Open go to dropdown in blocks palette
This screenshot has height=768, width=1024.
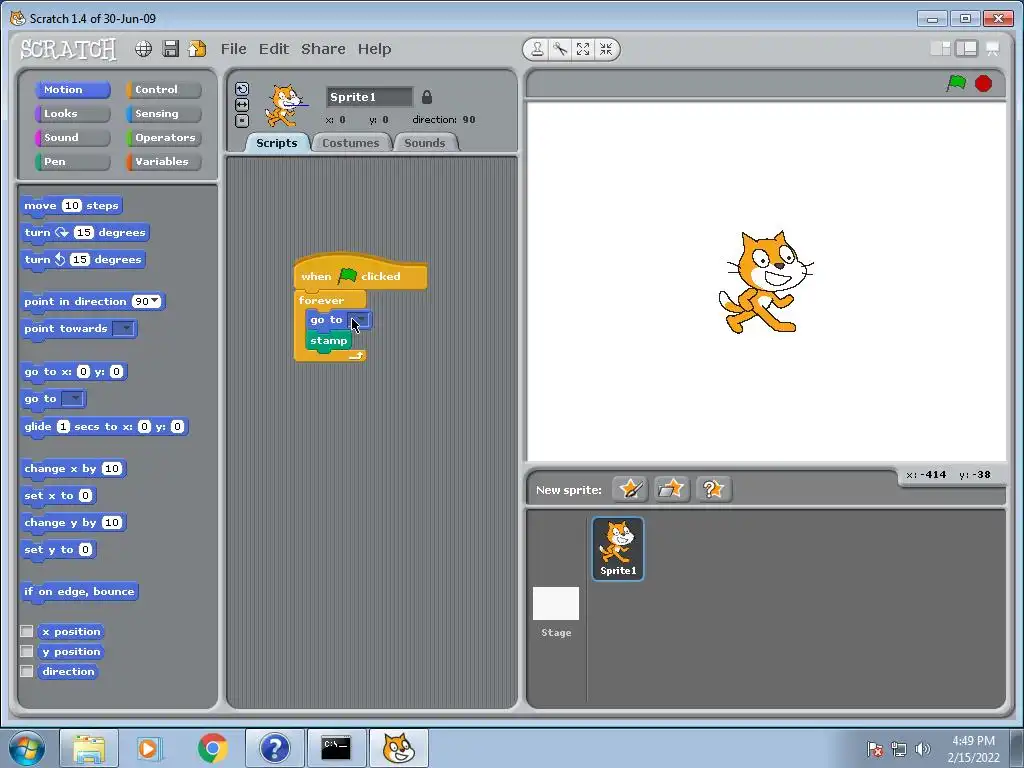point(73,398)
